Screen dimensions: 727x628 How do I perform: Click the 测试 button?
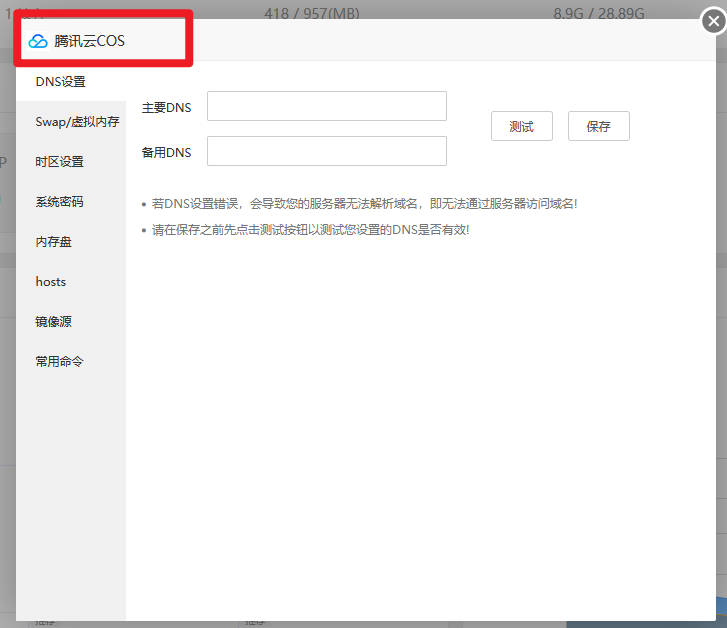(522, 126)
